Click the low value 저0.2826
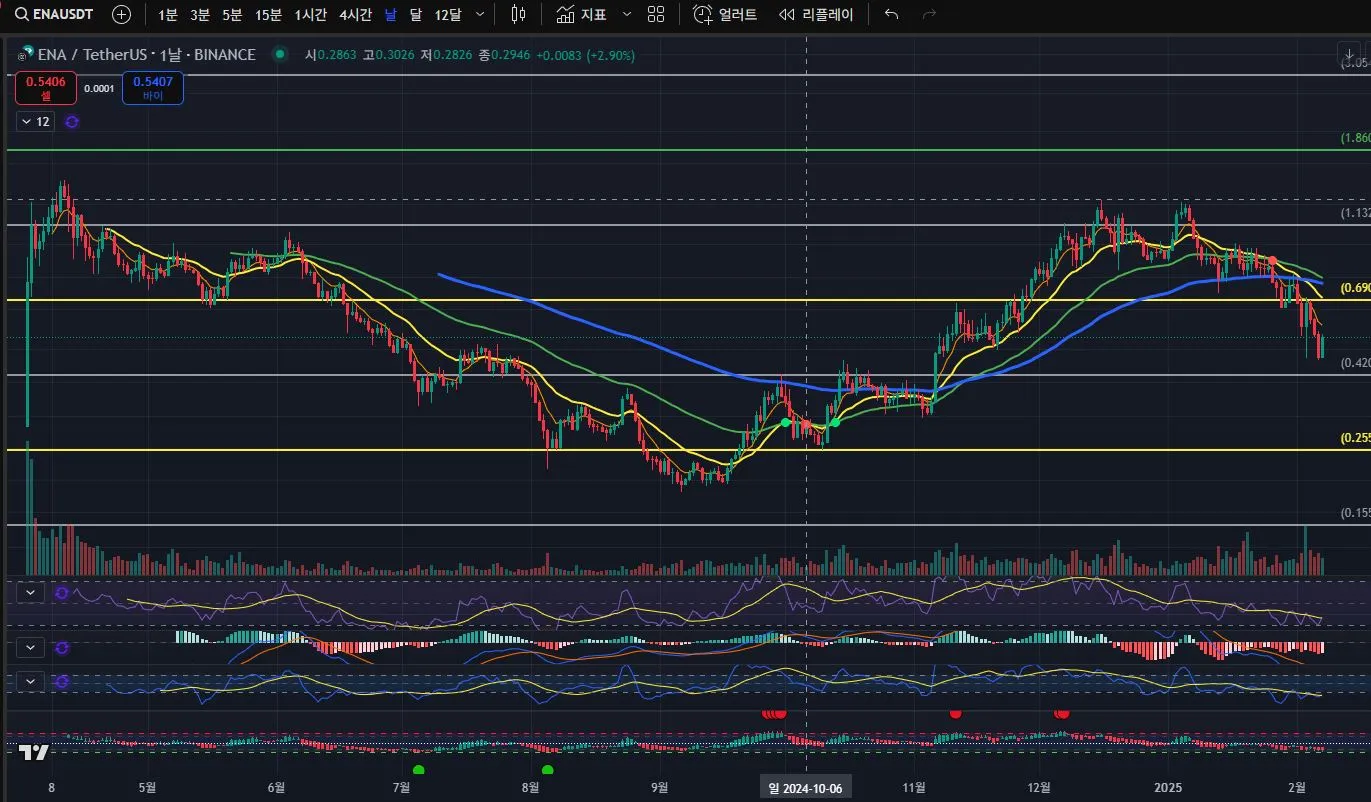Viewport: 1371px width, 802px height. (x=448, y=55)
